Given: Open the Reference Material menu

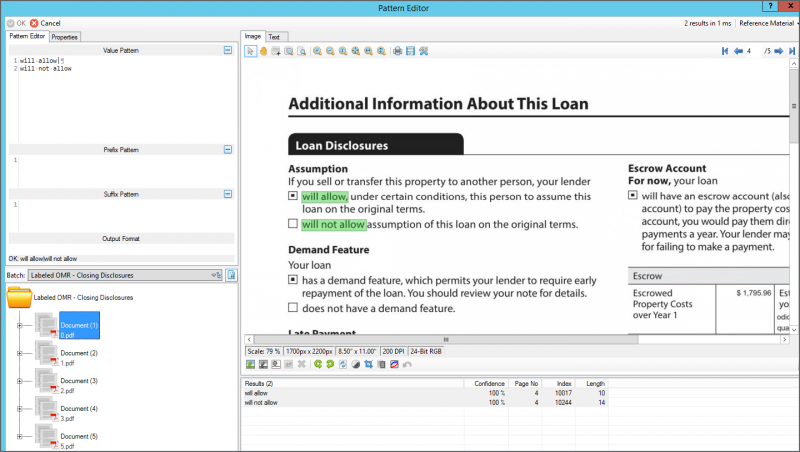Looking at the screenshot, I should coord(767,23).
